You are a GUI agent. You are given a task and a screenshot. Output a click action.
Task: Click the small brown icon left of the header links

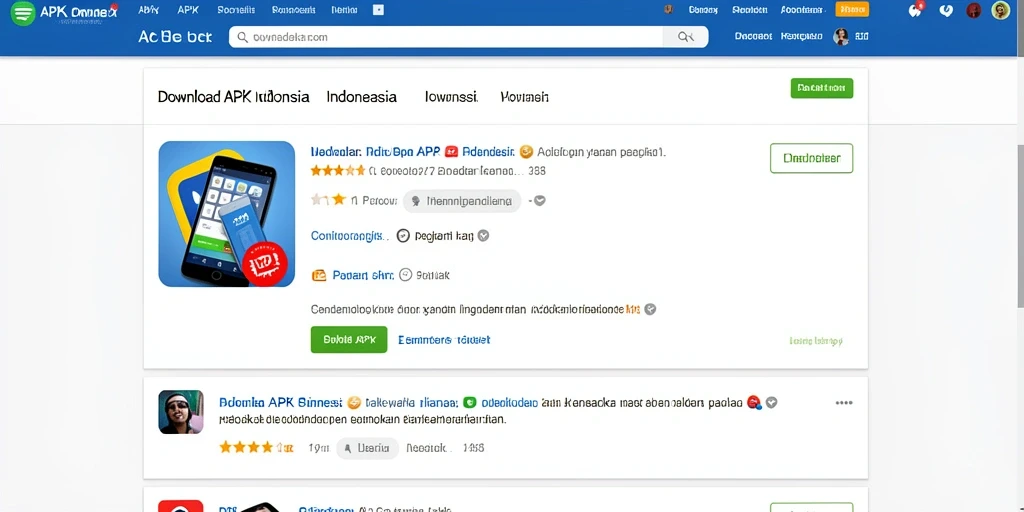(x=668, y=10)
